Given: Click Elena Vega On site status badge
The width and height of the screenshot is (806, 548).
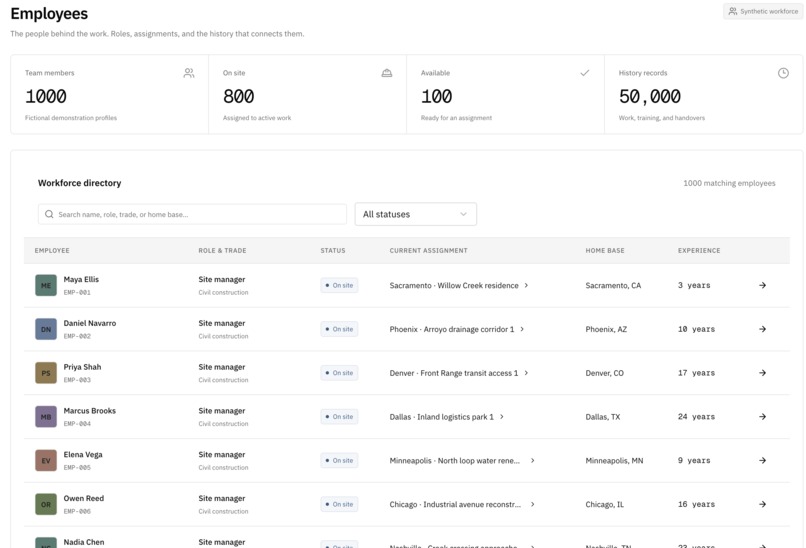Looking at the screenshot, I should pyautogui.click(x=339, y=461).
